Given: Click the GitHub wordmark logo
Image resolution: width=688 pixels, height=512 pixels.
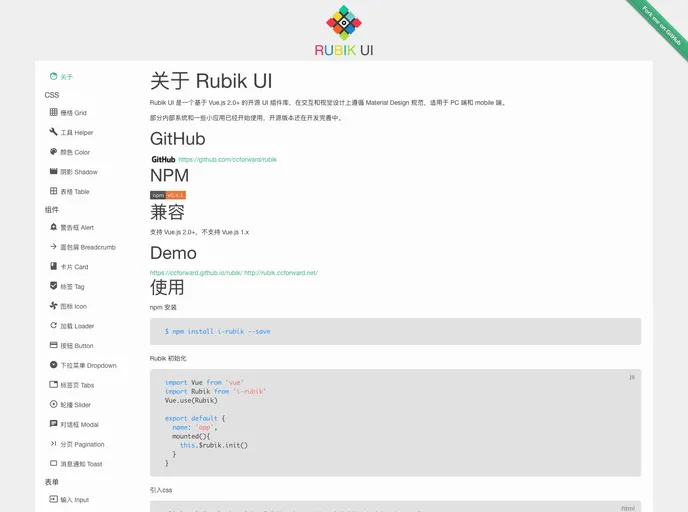Looking at the screenshot, I should point(163,159).
